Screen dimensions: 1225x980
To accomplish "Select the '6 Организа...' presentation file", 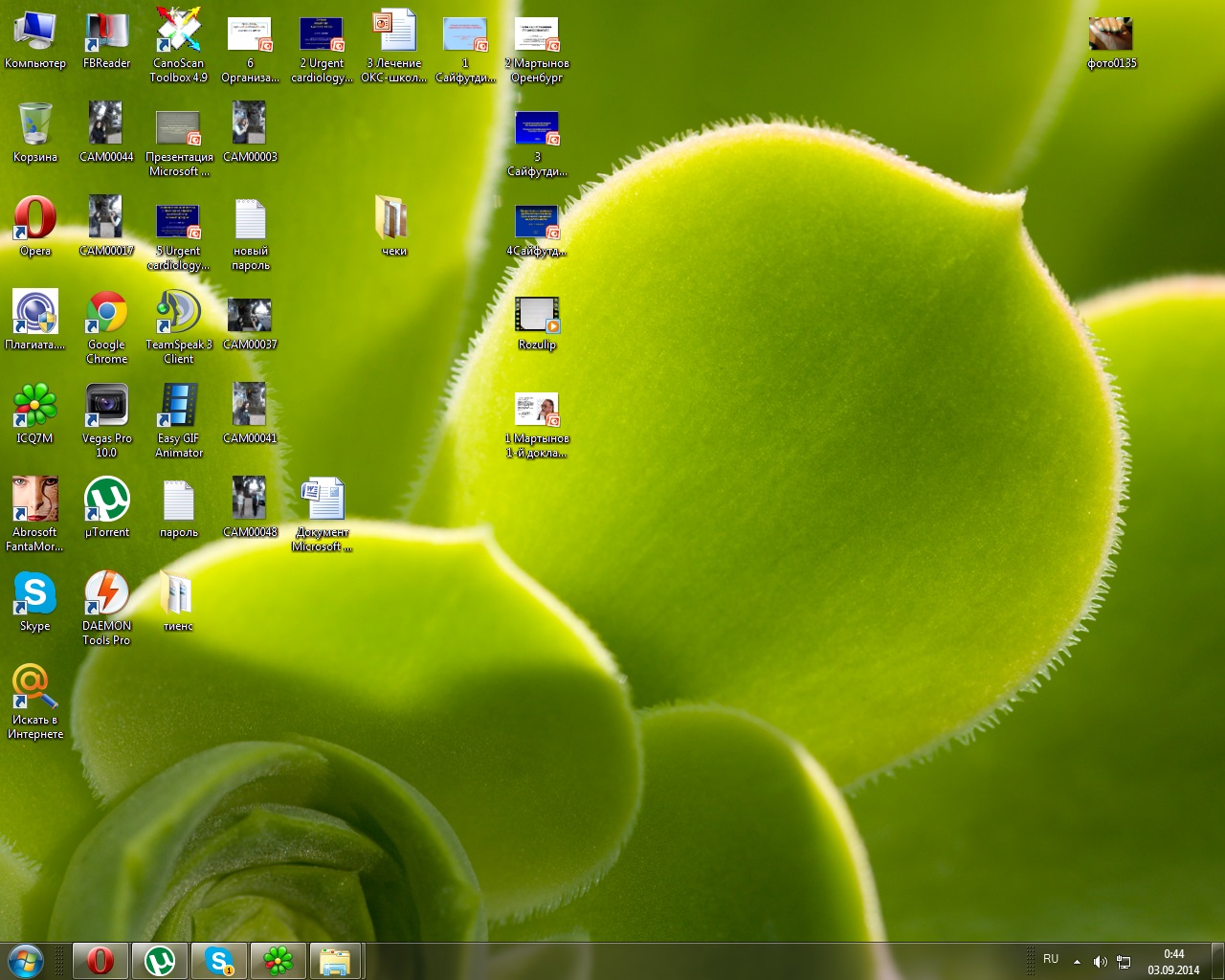I will tap(250, 48).
